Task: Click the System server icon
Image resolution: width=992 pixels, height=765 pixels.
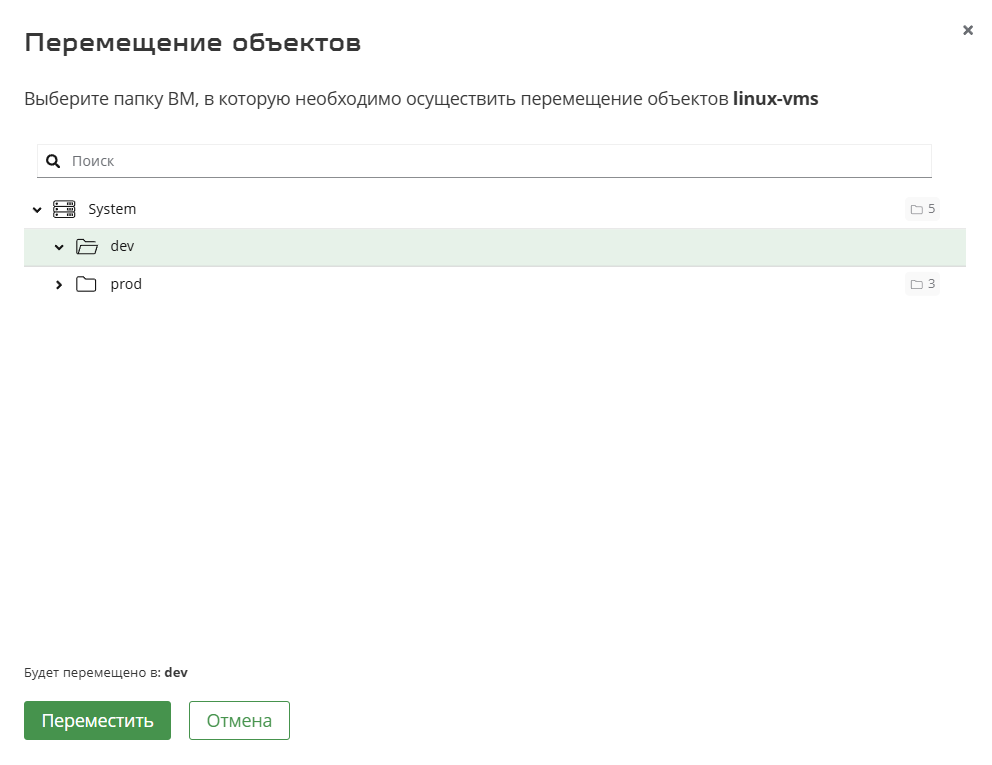Action: tap(64, 209)
